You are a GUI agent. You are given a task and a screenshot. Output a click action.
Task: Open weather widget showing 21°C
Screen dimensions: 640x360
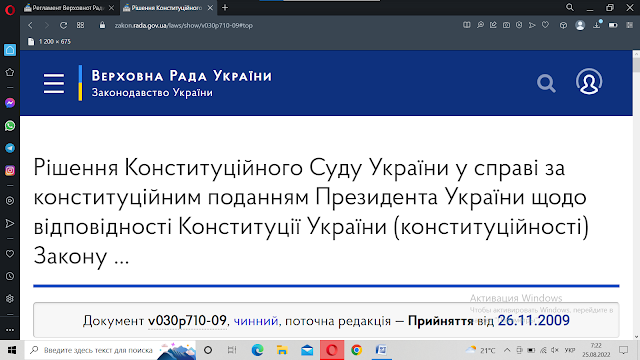point(481,350)
